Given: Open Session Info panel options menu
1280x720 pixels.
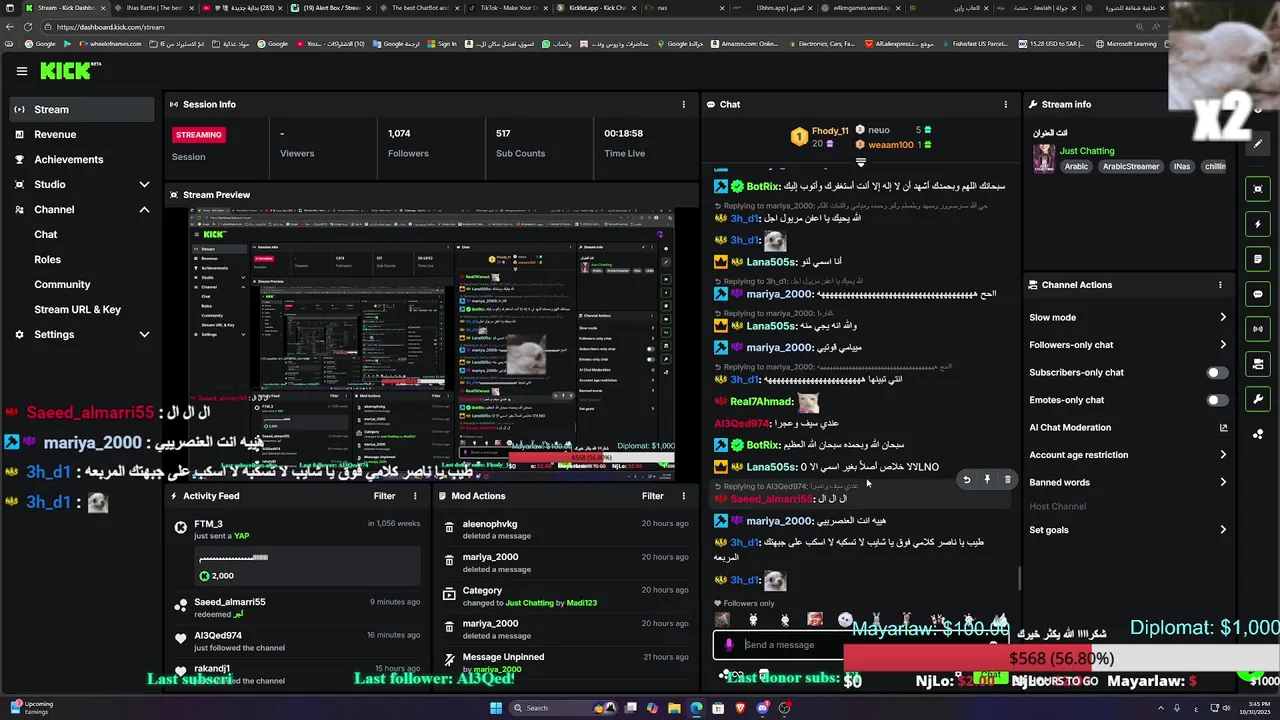Looking at the screenshot, I should click(x=684, y=104).
